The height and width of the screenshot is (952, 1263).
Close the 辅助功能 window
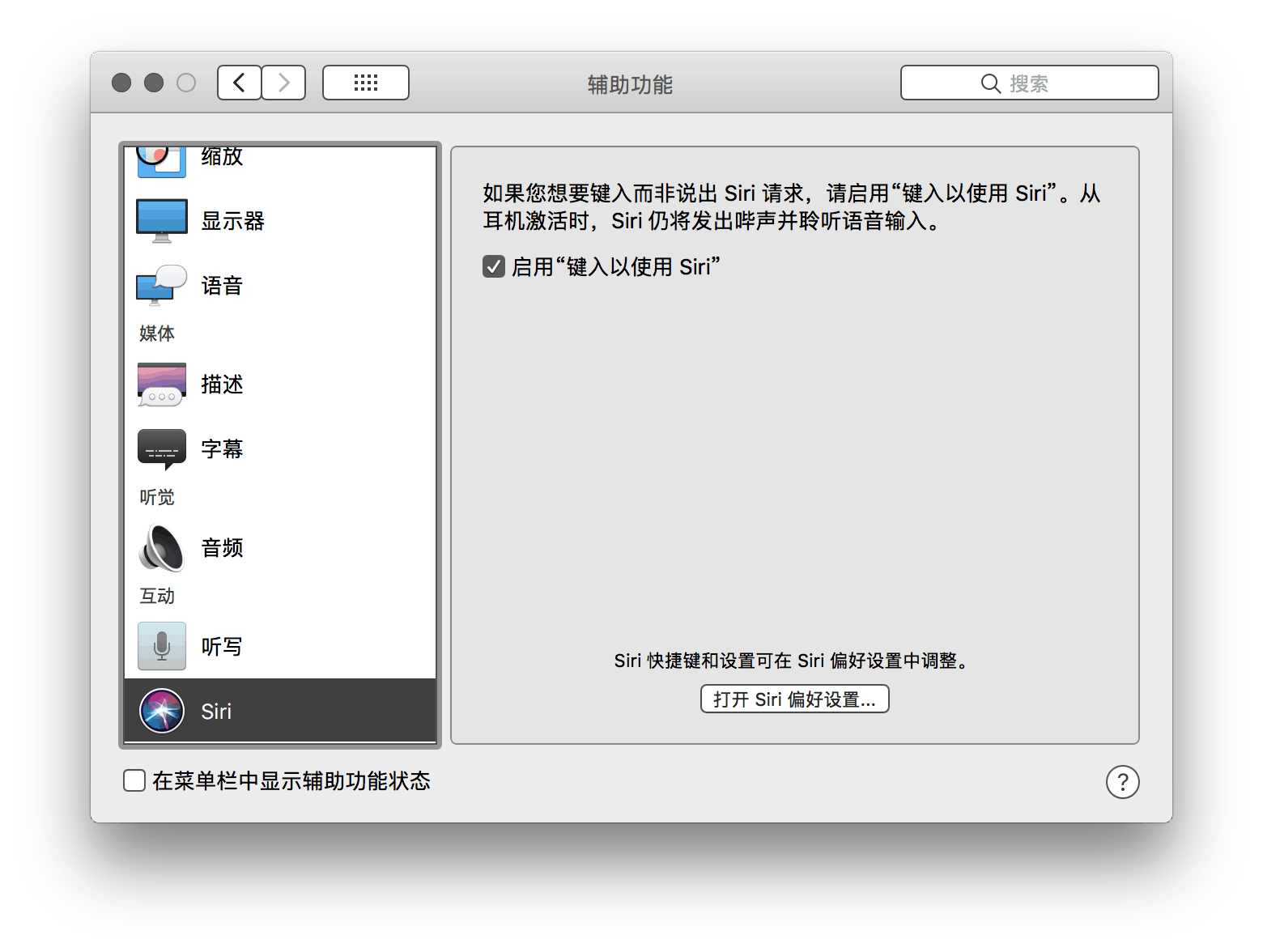tap(121, 83)
